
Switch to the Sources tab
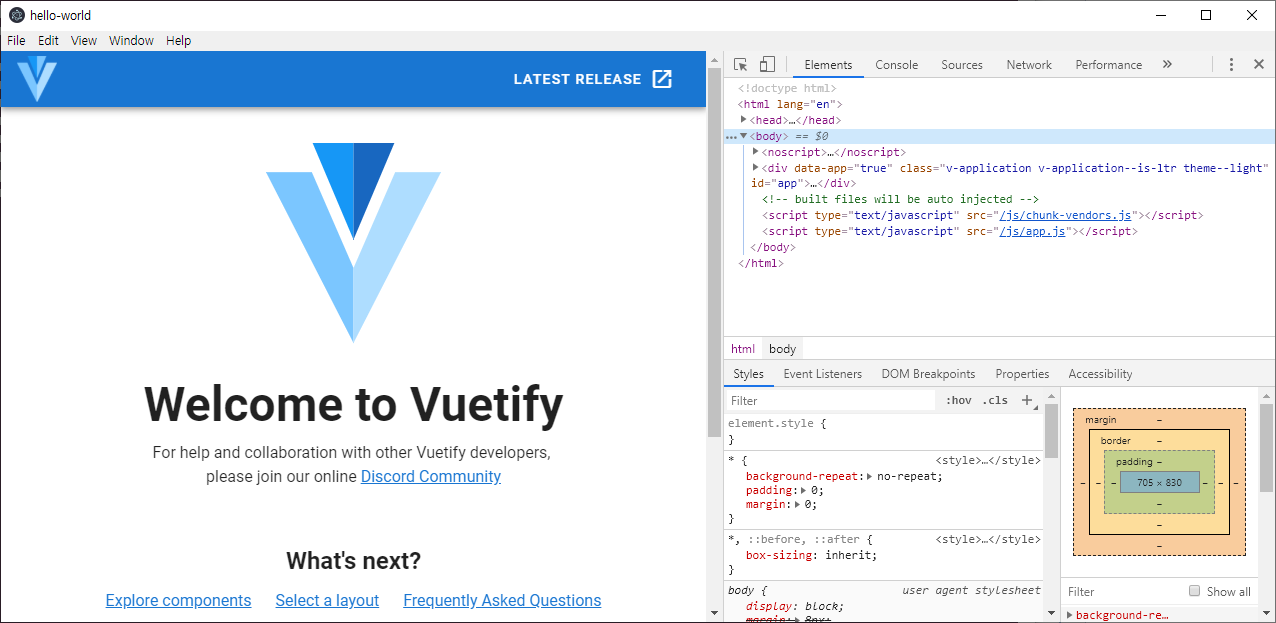pos(962,65)
